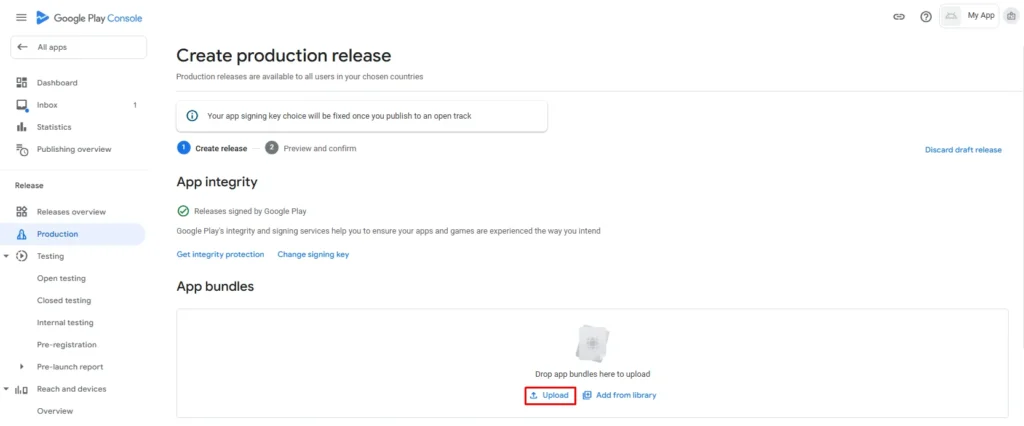1024x426 pixels.
Task: Click Discard draft release link
Action: click(x=963, y=150)
